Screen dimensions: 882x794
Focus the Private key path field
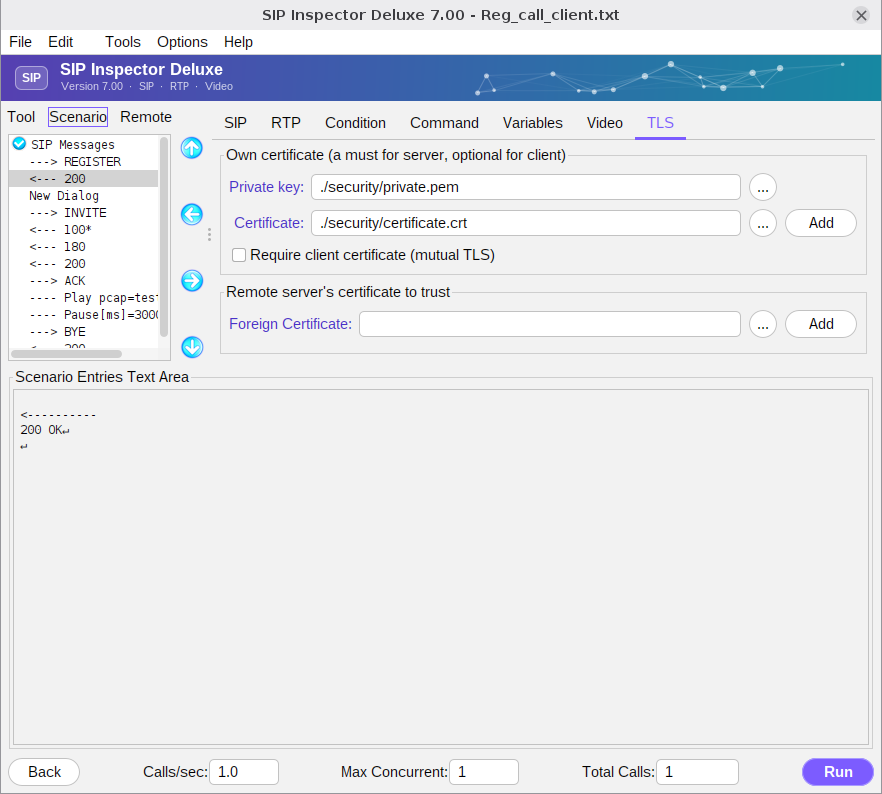coord(525,187)
